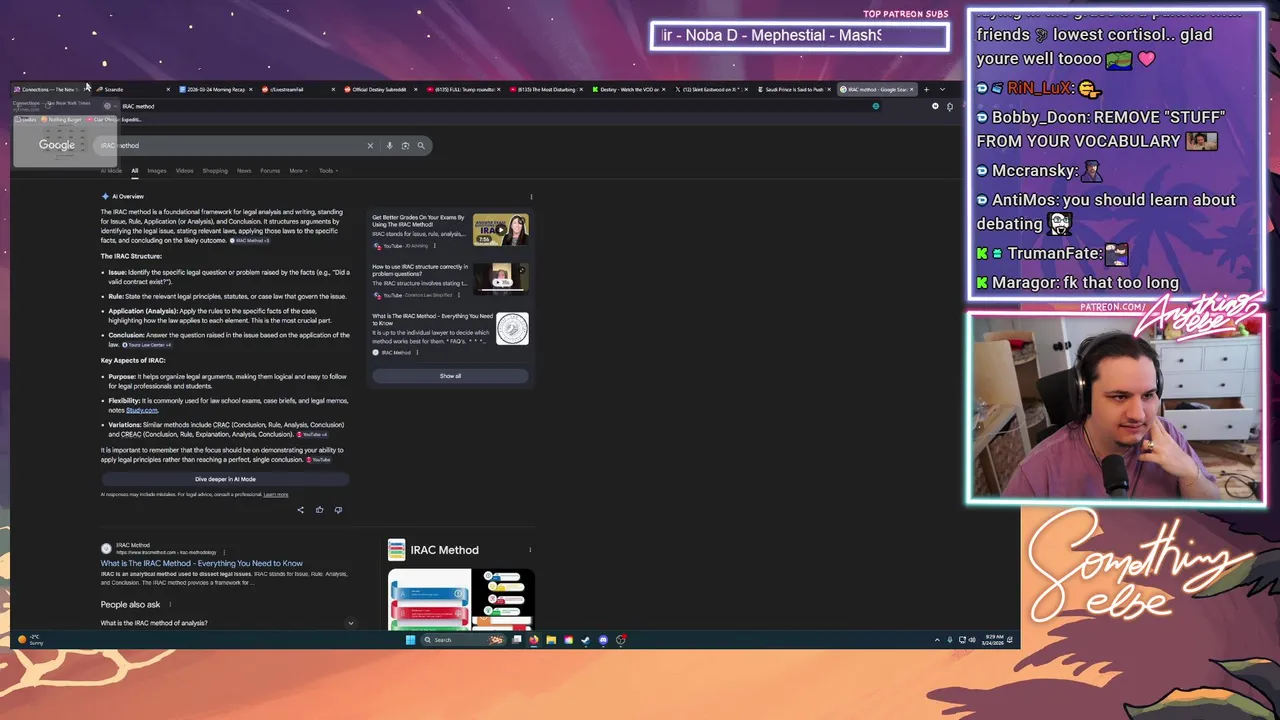Click the Learn more link

pos(276,494)
